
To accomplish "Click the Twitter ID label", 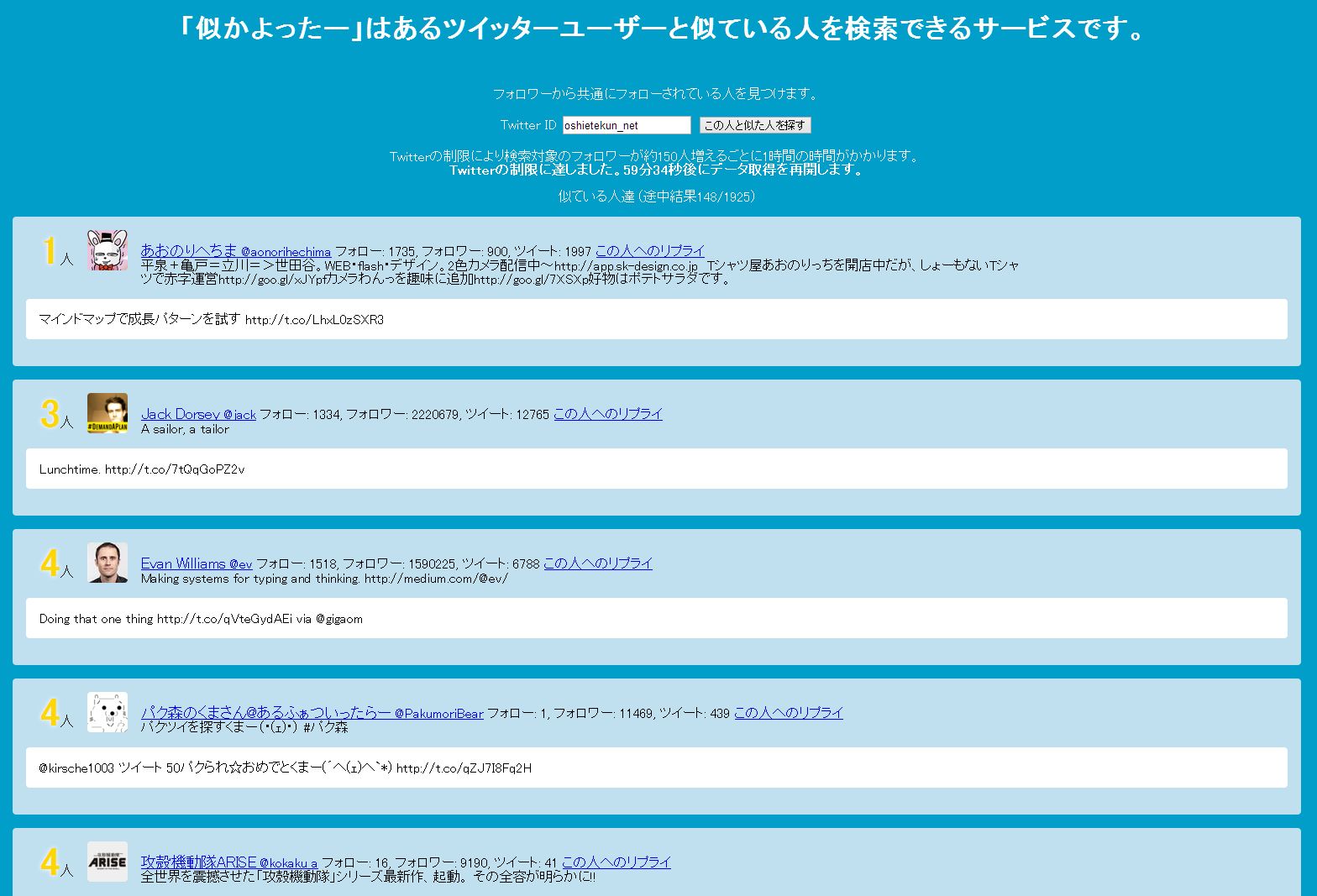I will coord(528,125).
